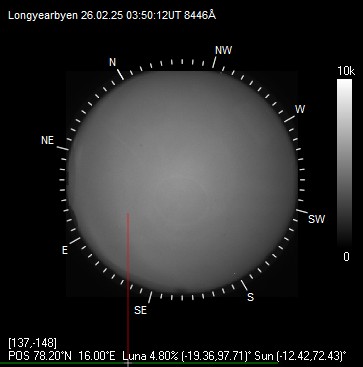Viewport: 363px width, 367px height.
Task: Click the NE compass label
Action: click(x=47, y=140)
